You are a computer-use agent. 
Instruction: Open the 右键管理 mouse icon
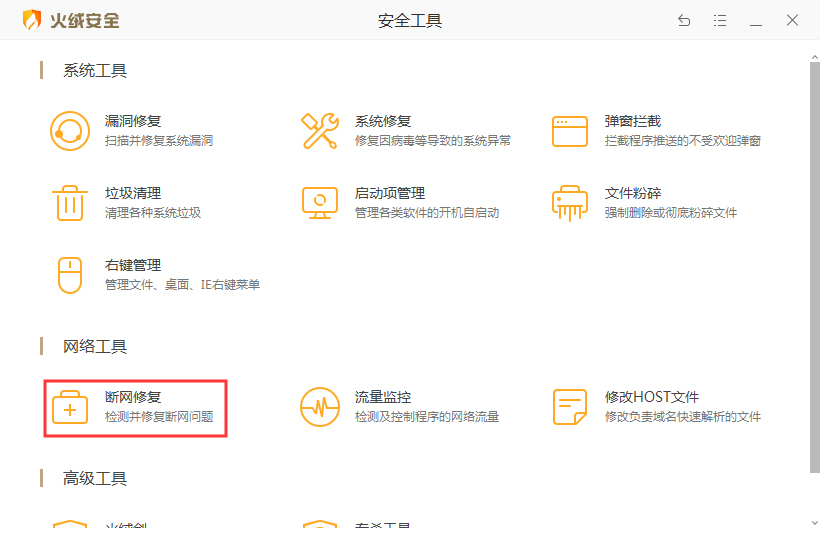(70, 275)
